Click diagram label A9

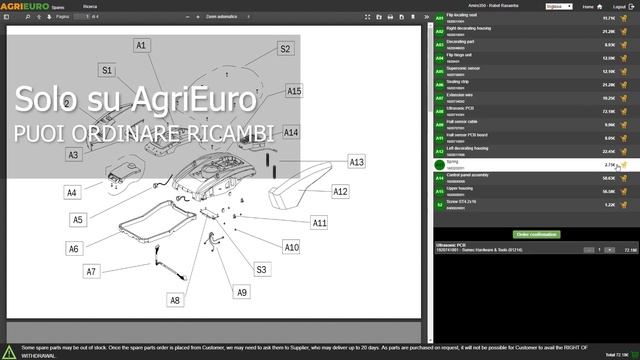242,292
